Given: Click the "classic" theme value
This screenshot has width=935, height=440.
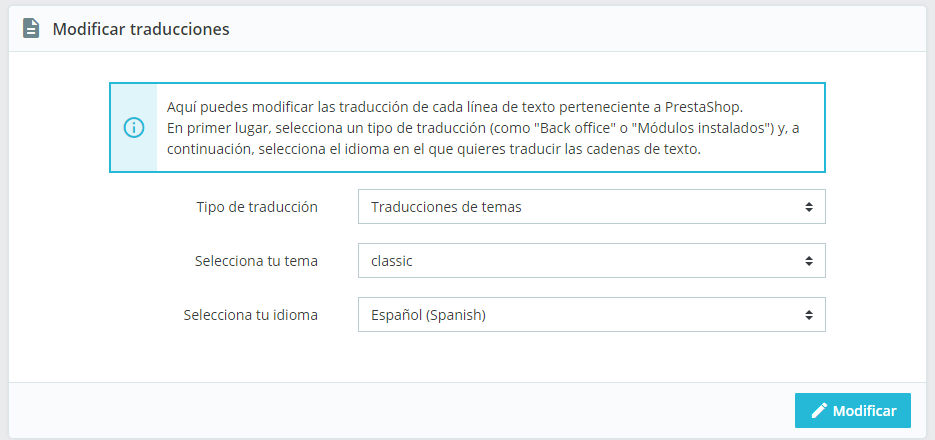Looking at the screenshot, I should (392, 261).
